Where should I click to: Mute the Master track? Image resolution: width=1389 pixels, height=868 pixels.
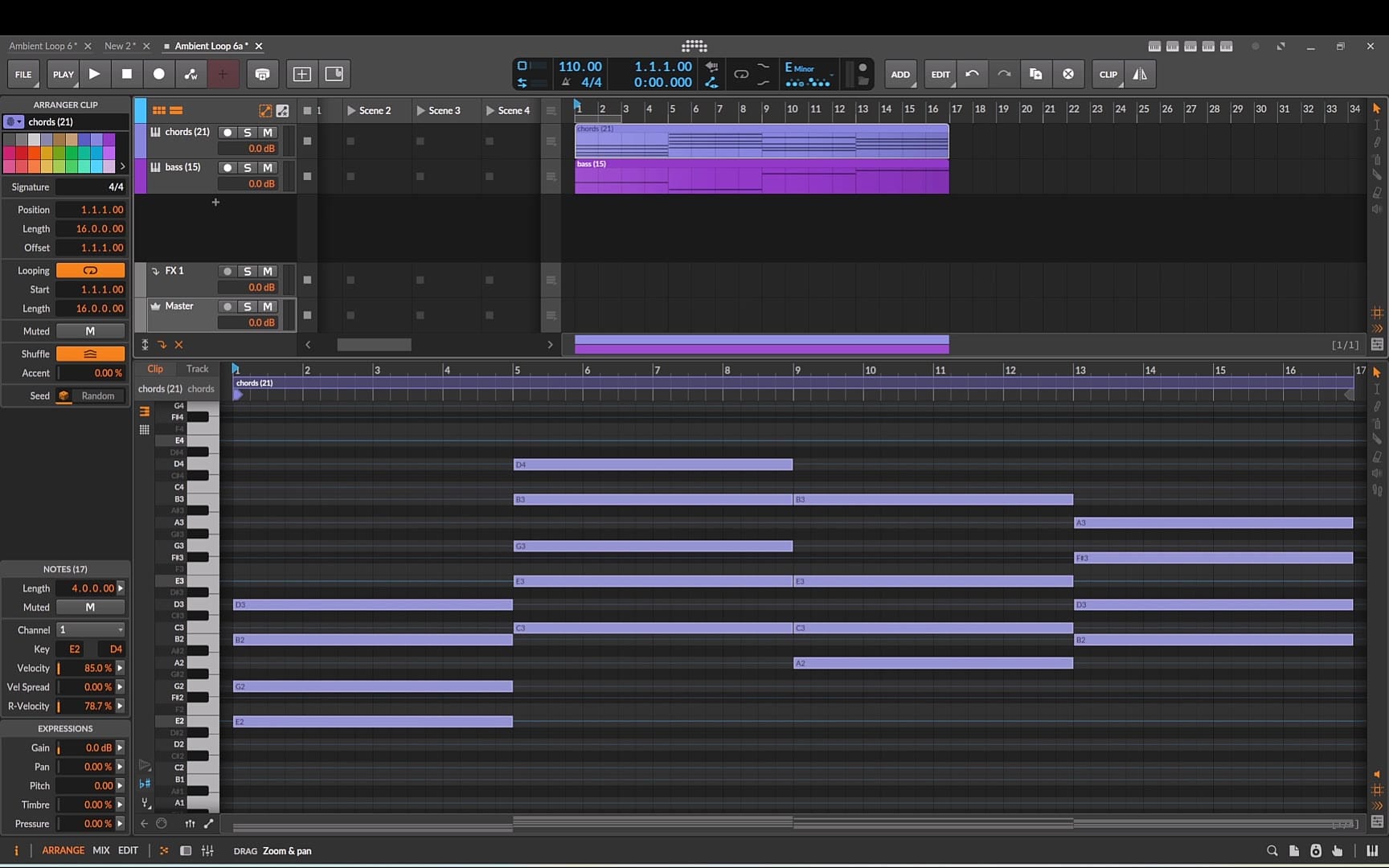(268, 307)
